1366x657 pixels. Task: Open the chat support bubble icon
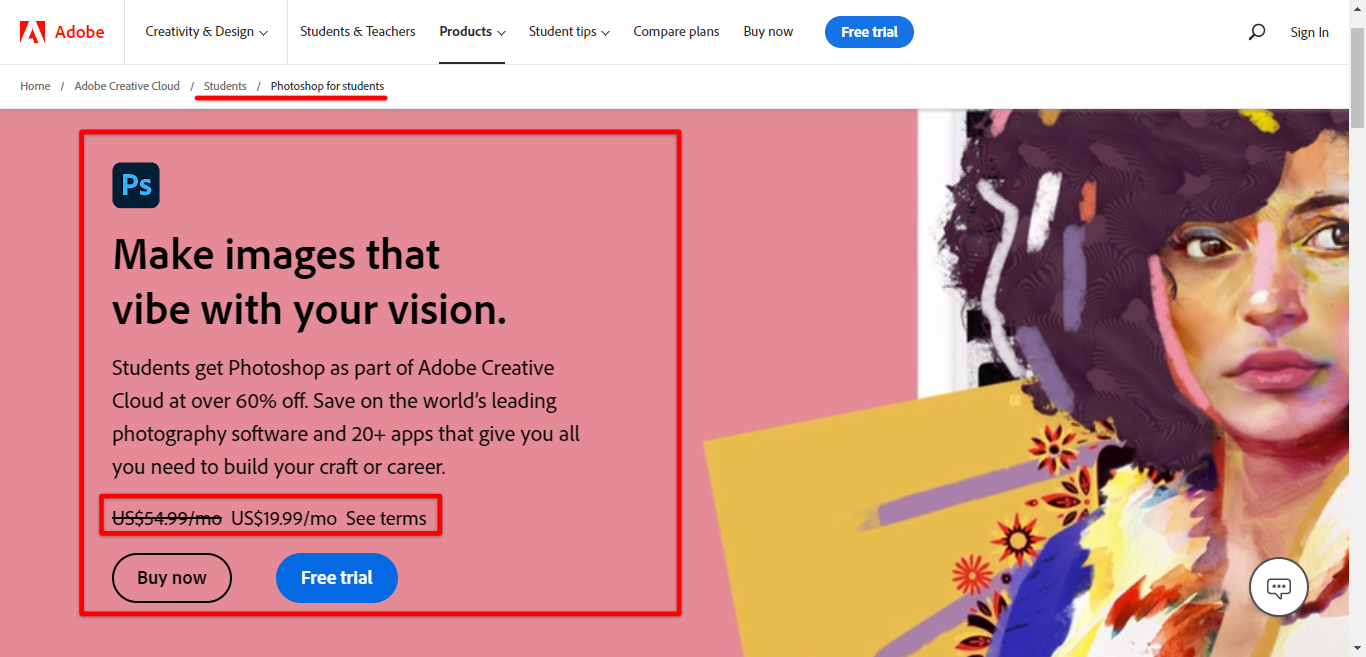click(1278, 587)
